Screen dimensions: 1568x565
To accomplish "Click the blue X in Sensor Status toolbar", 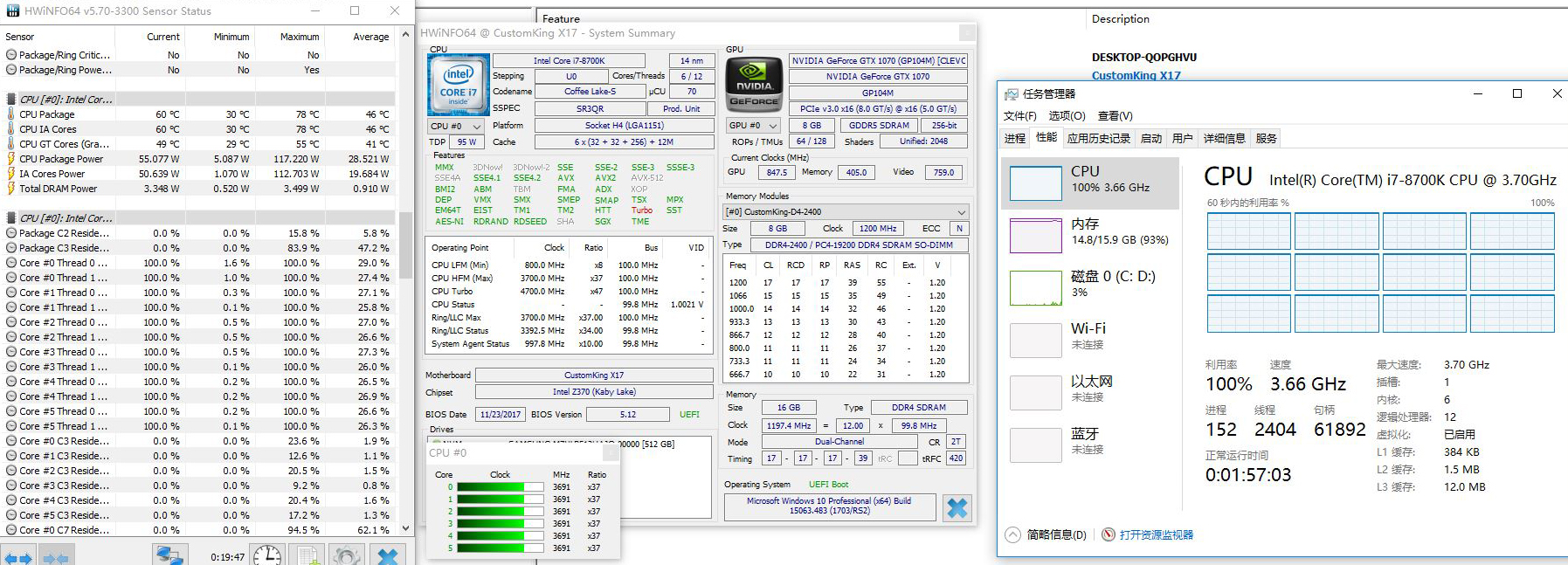I will click(388, 555).
